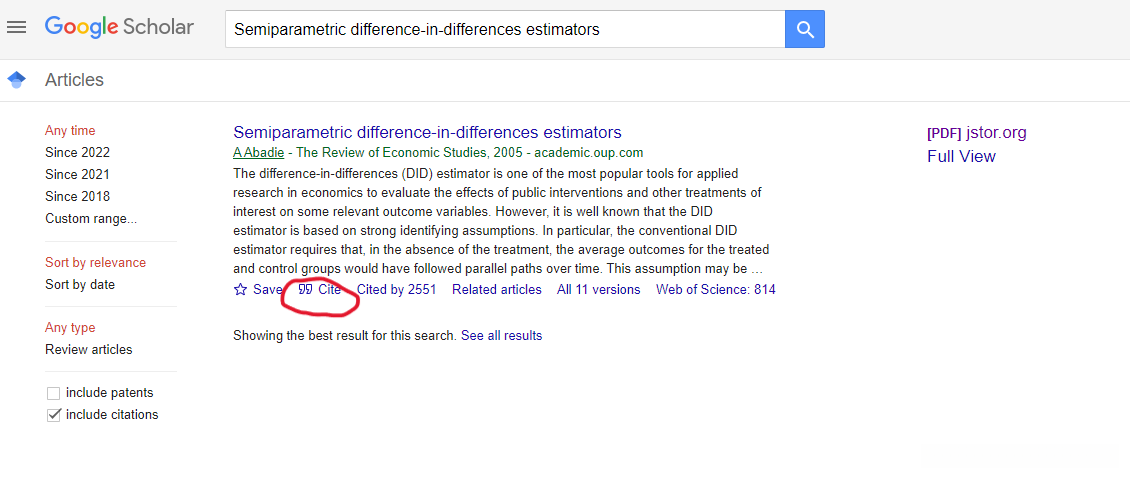Enable the include patents checkbox

(54, 393)
